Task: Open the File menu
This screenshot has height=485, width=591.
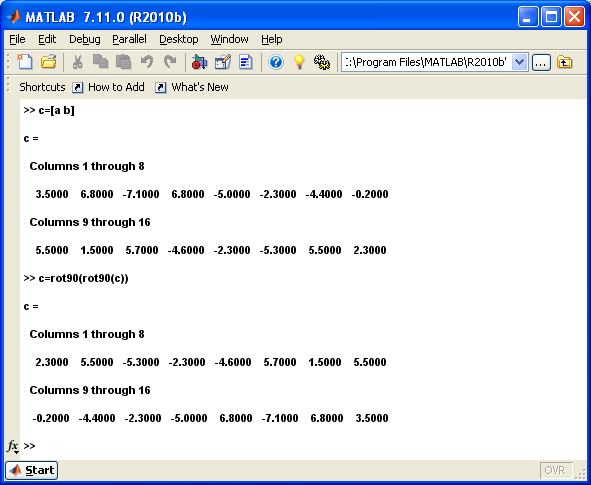Action: coord(17,39)
